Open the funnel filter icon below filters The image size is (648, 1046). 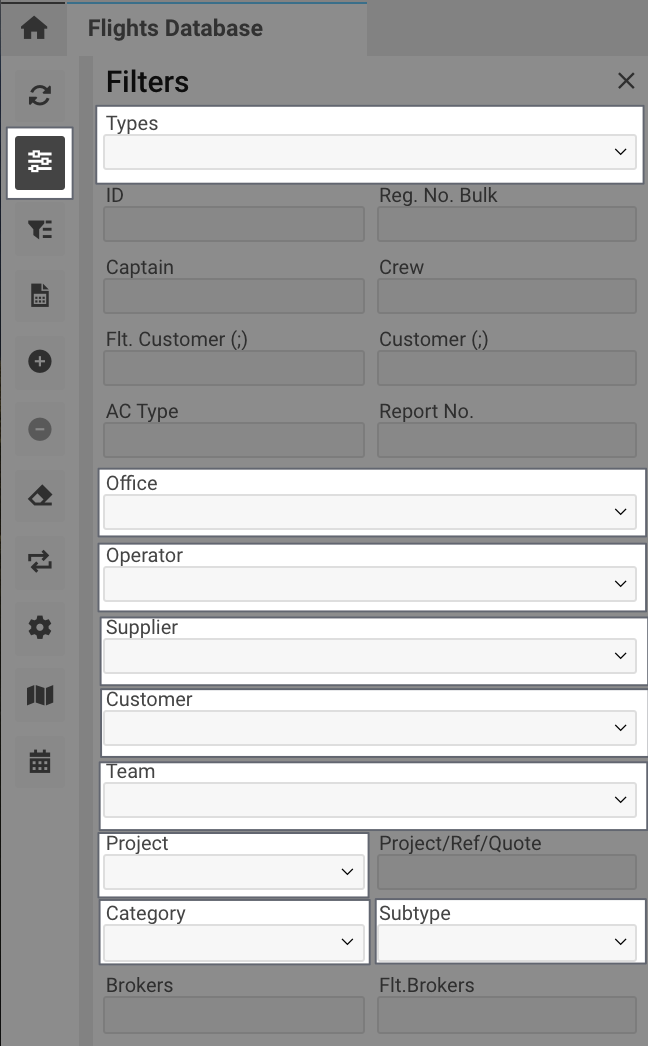(39, 229)
